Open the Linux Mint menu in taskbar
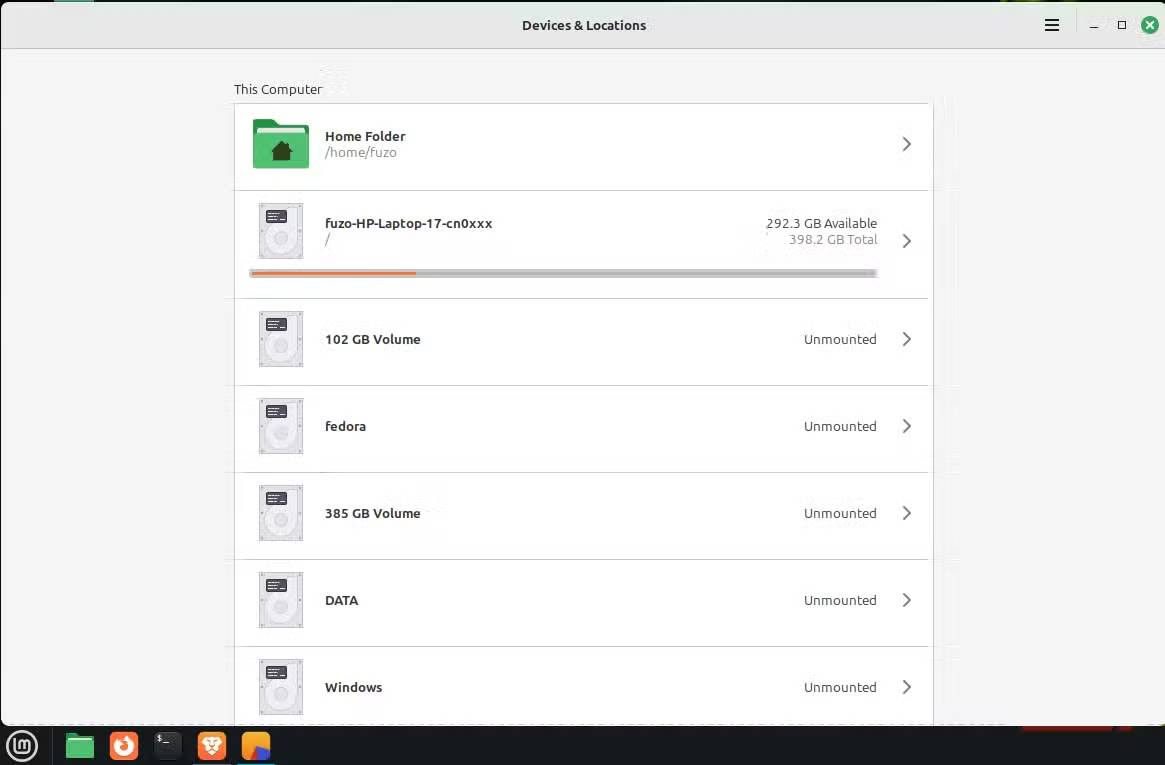 click(x=22, y=745)
